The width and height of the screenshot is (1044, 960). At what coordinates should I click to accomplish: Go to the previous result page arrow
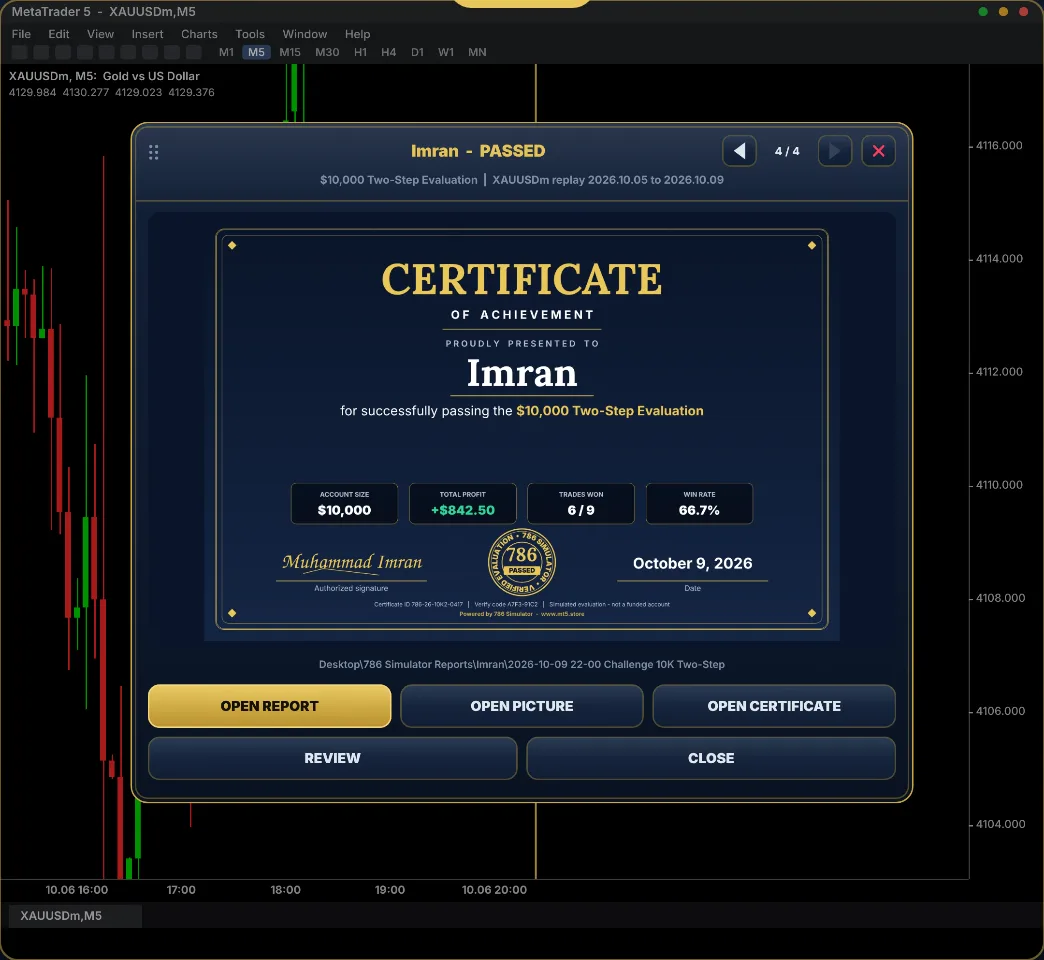[x=739, y=151]
